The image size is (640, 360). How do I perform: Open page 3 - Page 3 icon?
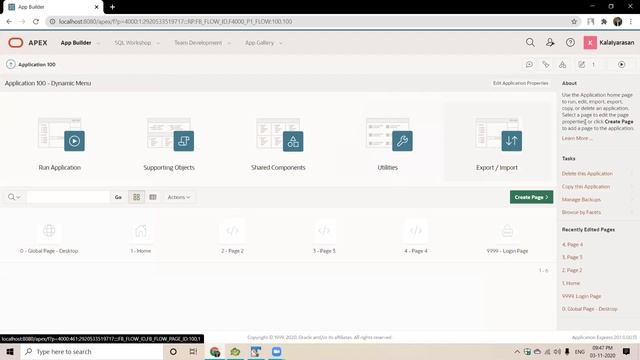coord(324,231)
